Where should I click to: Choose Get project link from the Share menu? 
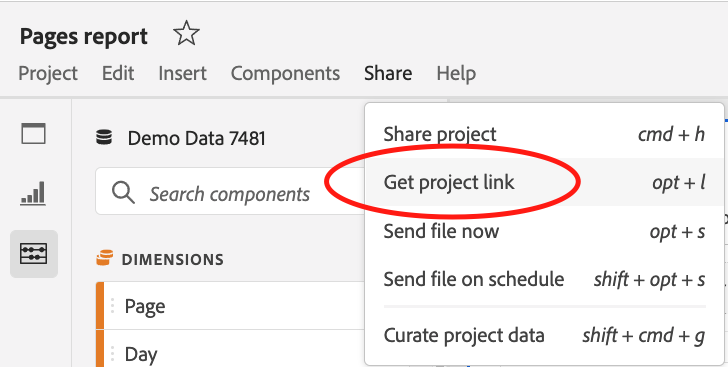coord(544,182)
